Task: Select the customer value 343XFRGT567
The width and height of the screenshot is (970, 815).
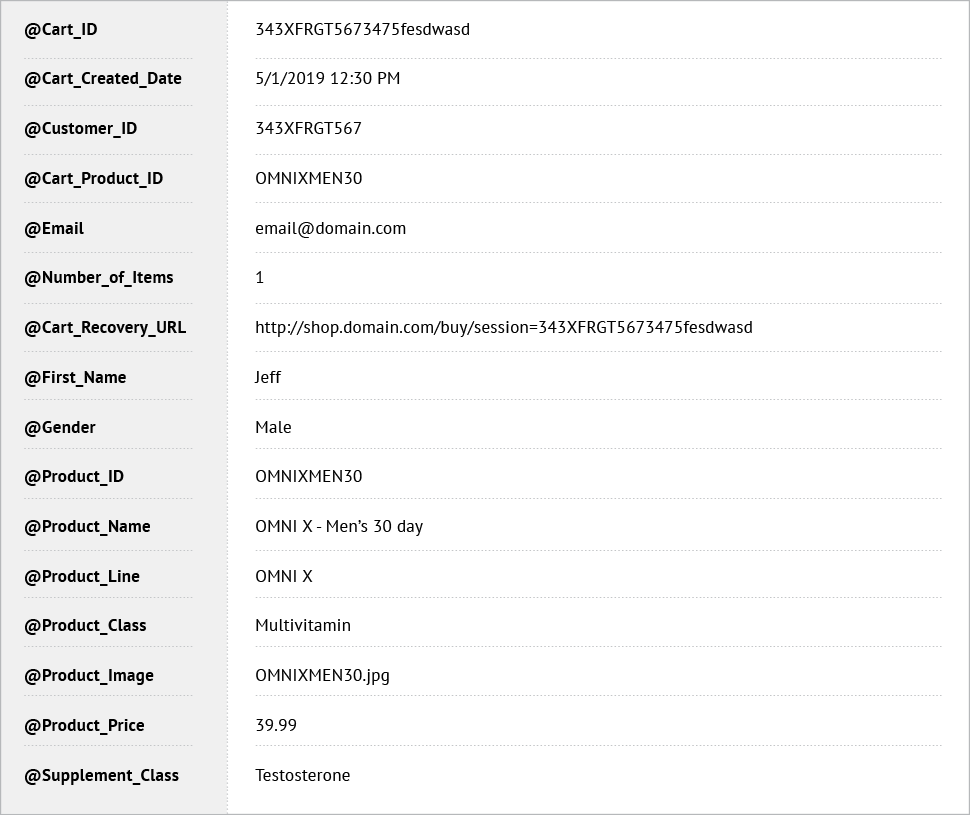Action: (309, 128)
